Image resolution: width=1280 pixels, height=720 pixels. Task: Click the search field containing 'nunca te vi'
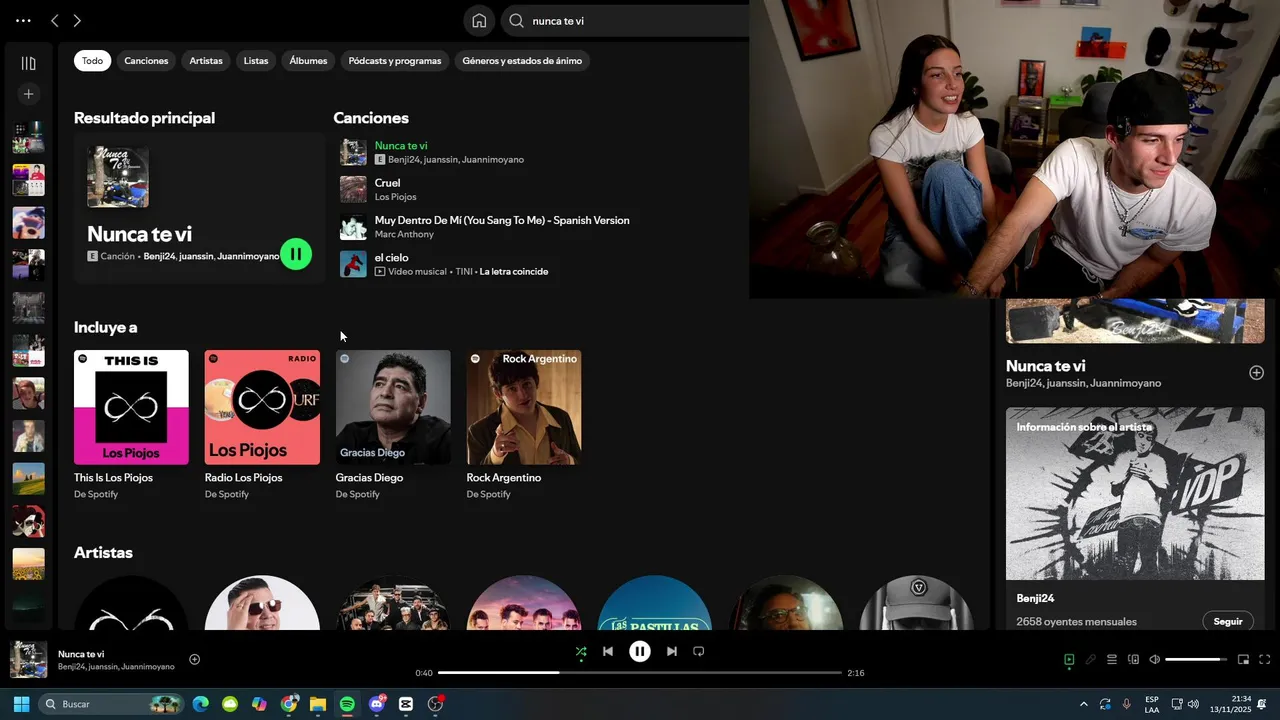tap(625, 20)
